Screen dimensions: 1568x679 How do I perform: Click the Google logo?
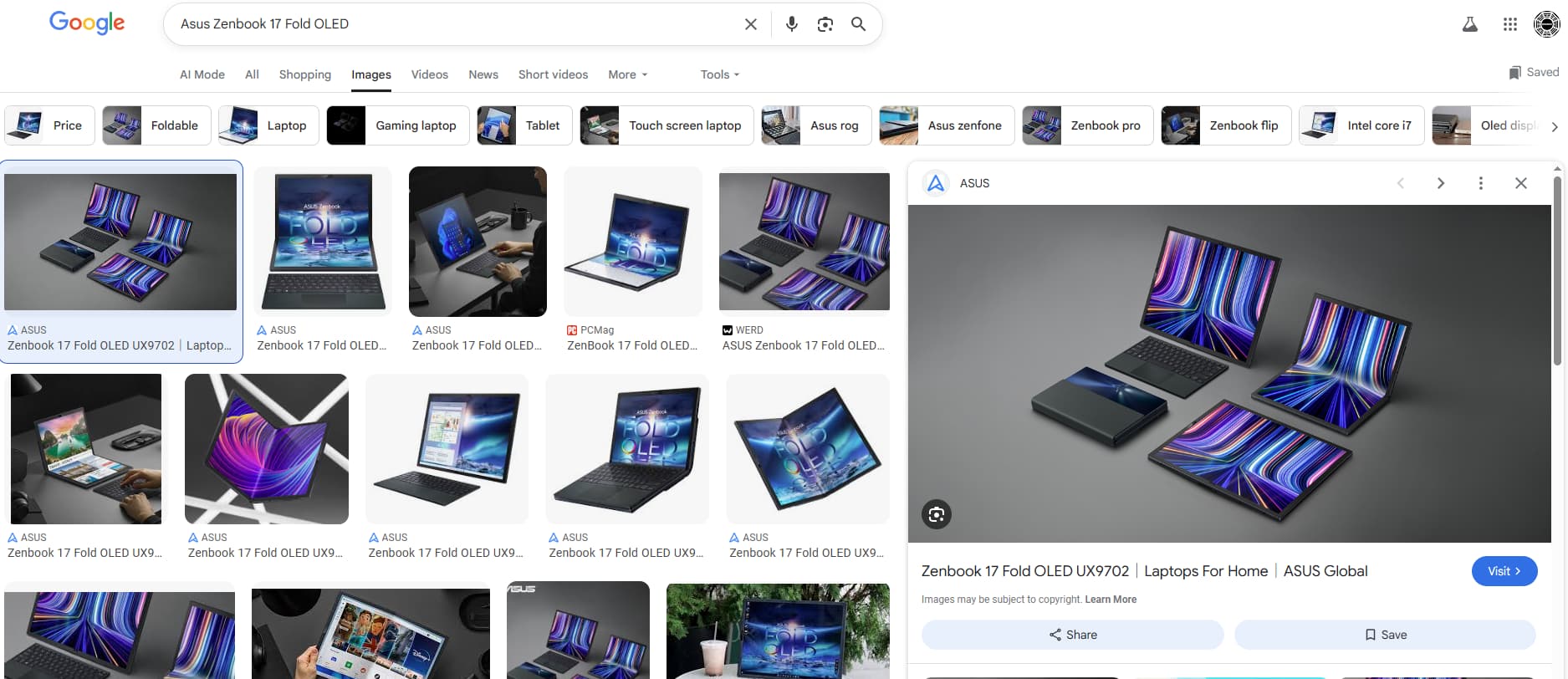click(87, 23)
